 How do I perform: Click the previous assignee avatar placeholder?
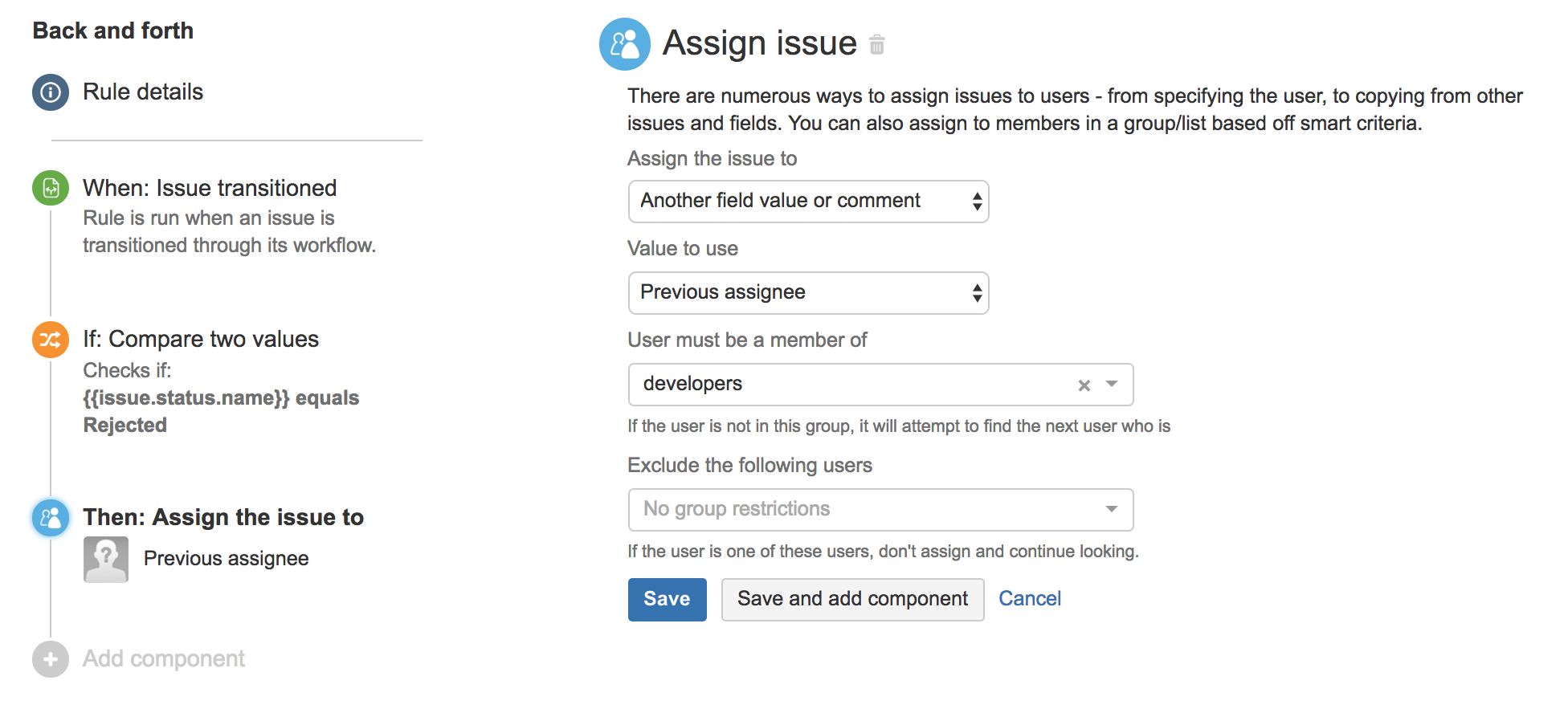coord(106,560)
